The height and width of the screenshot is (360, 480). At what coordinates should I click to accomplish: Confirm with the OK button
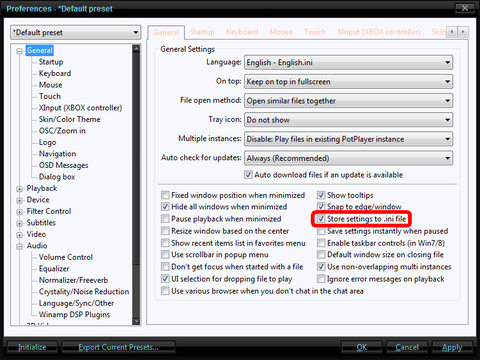pos(362,347)
